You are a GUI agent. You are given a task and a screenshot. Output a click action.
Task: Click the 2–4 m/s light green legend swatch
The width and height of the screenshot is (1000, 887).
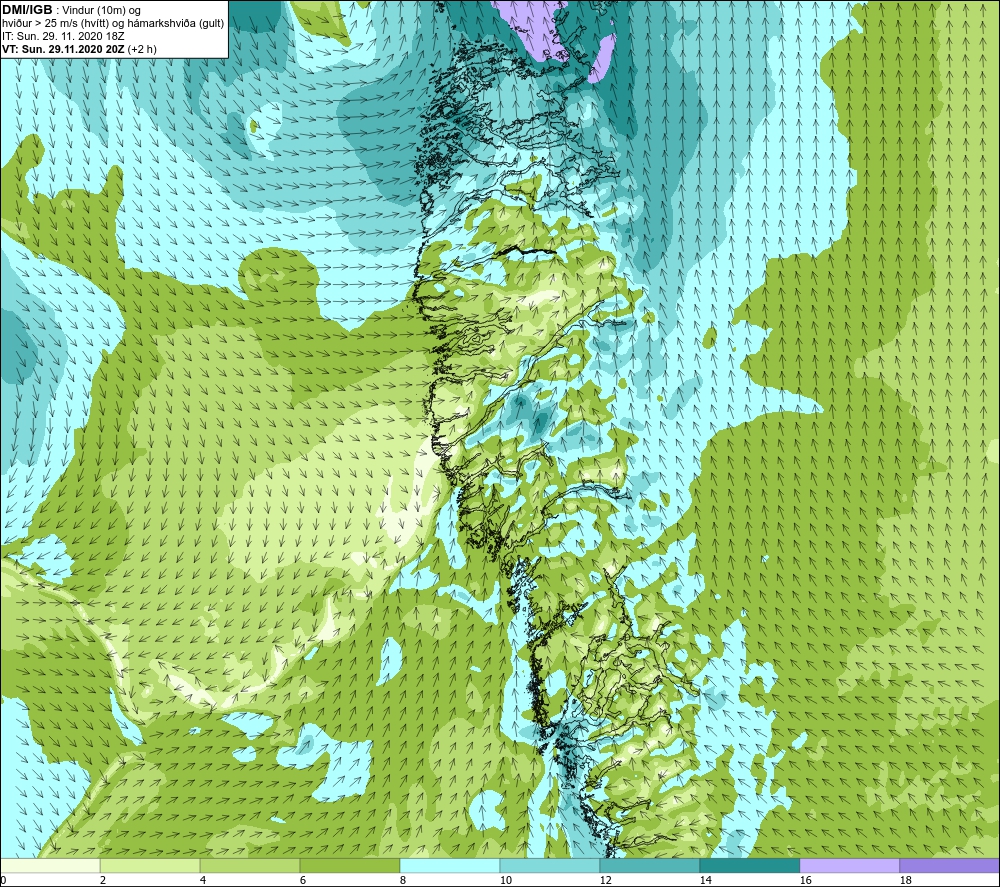150,866
